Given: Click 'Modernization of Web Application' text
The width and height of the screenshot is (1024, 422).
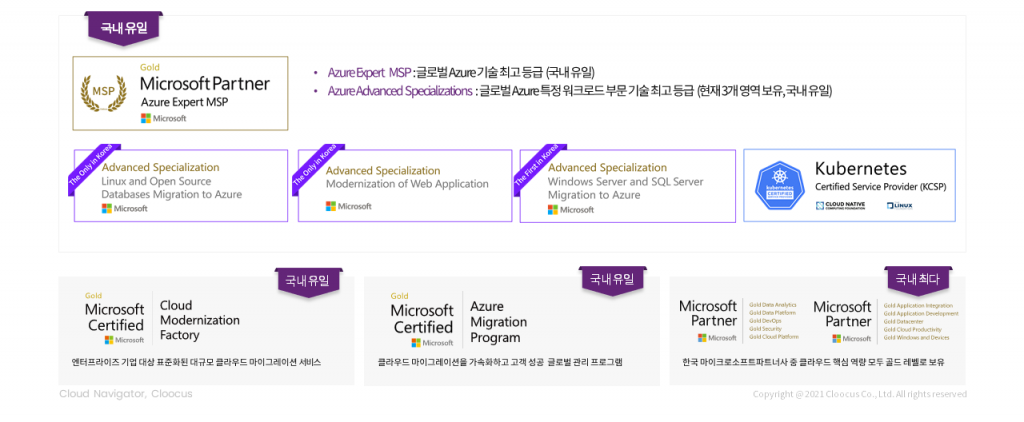Looking at the screenshot, I should point(407,184).
